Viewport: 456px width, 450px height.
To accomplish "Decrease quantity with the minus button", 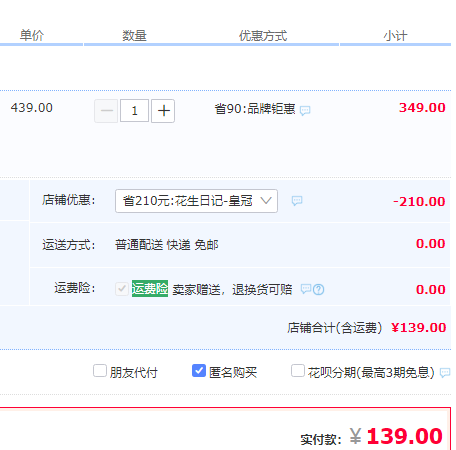I will pyautogui.click(x=106, y=111).
